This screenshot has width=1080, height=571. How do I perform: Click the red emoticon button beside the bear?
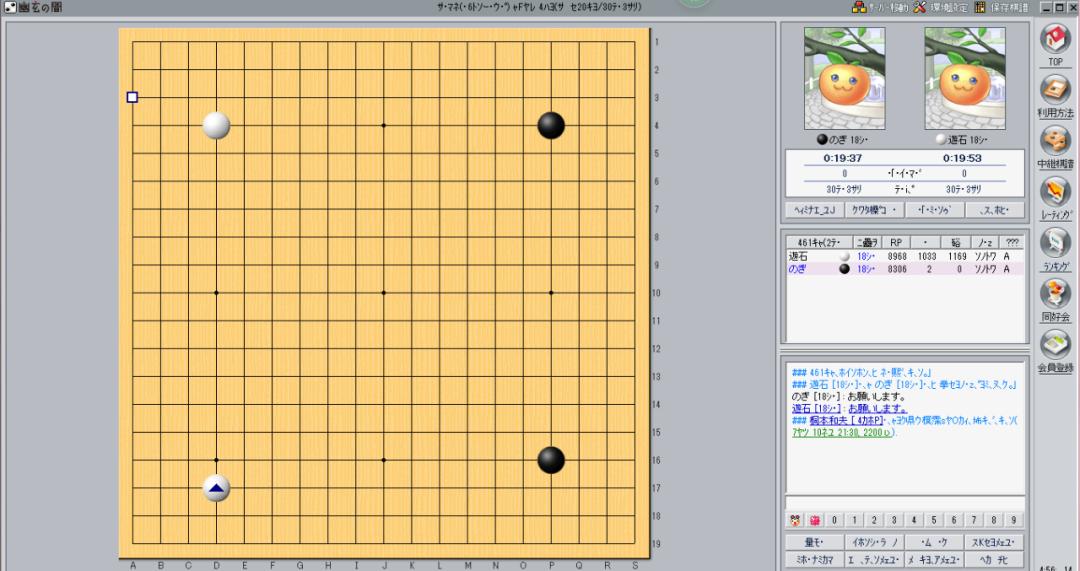click(x=815, y=520)
